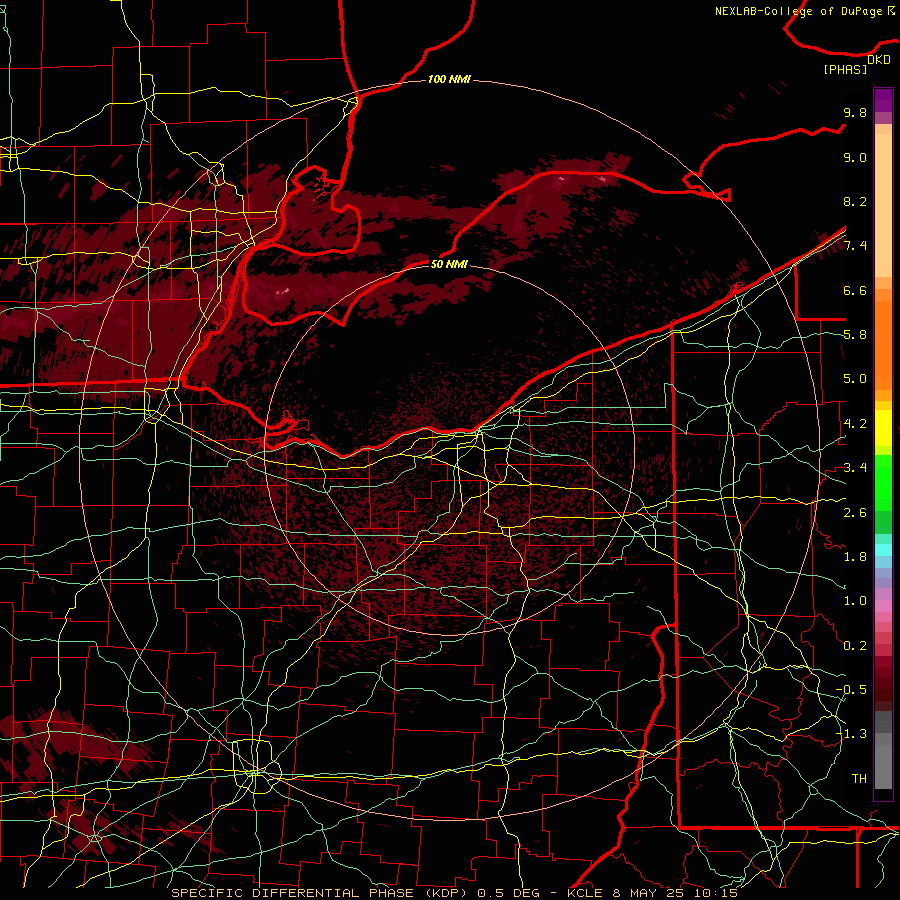Click the purple swatch at the legend top
The width and height of the screenshot is (900, 900).
click(883, 100)
